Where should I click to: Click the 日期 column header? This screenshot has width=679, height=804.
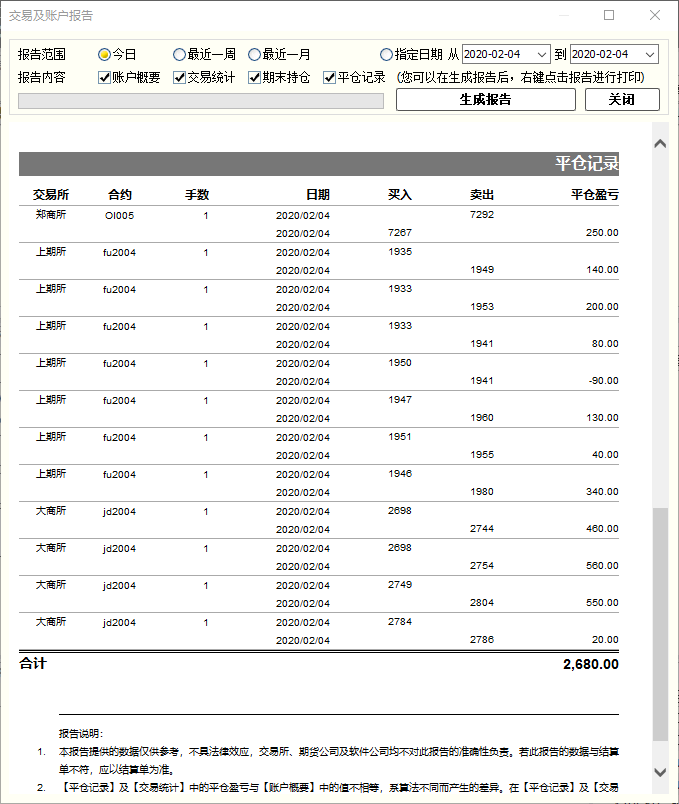point(318,195)
